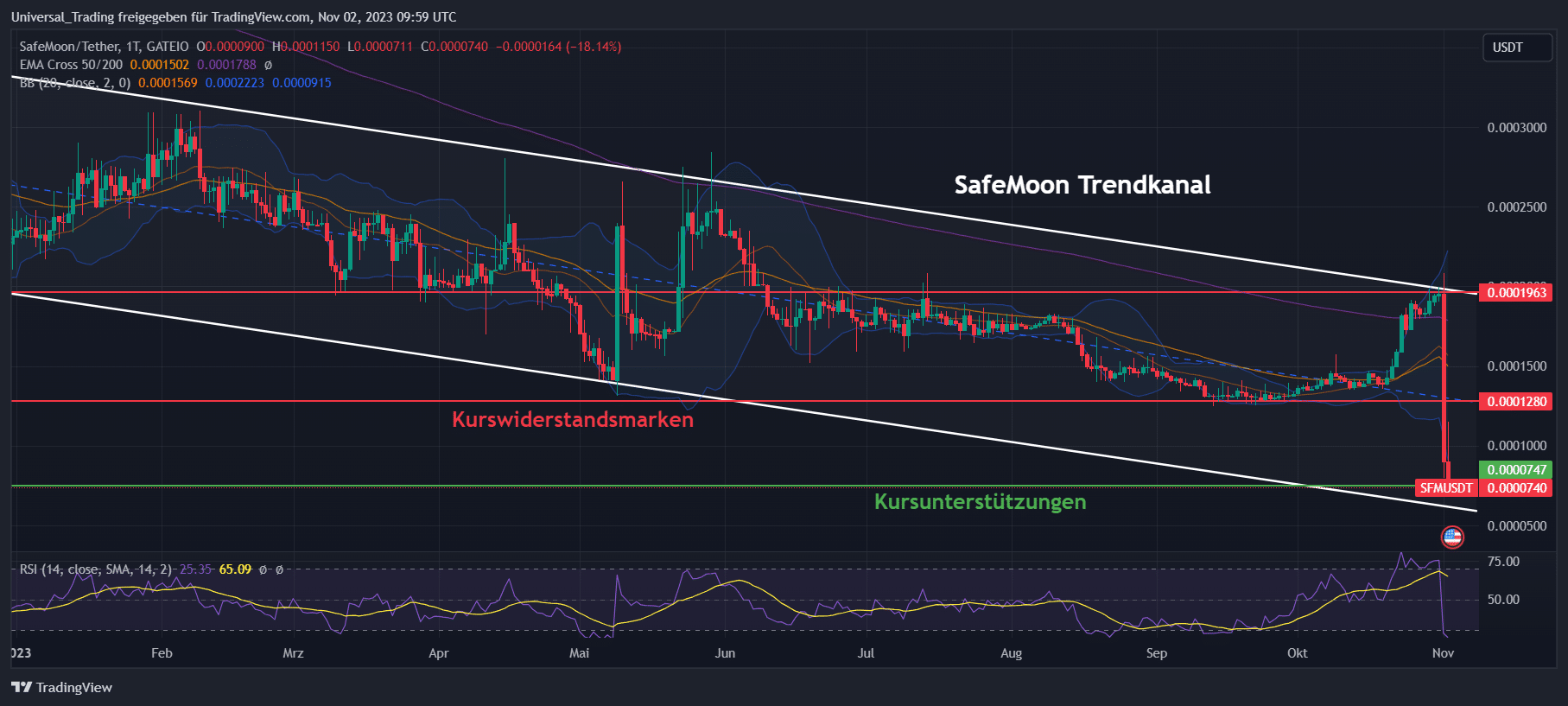Image resolution: width=1568 pixels, height=706 pixels.
Task: Click the TradingView logo at bottom left
Action: click(62, 687)
